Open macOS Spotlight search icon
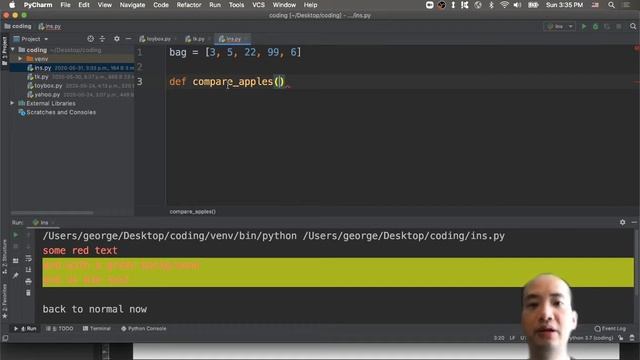This screenshot has height=360, width=640. tap(611, 5)
